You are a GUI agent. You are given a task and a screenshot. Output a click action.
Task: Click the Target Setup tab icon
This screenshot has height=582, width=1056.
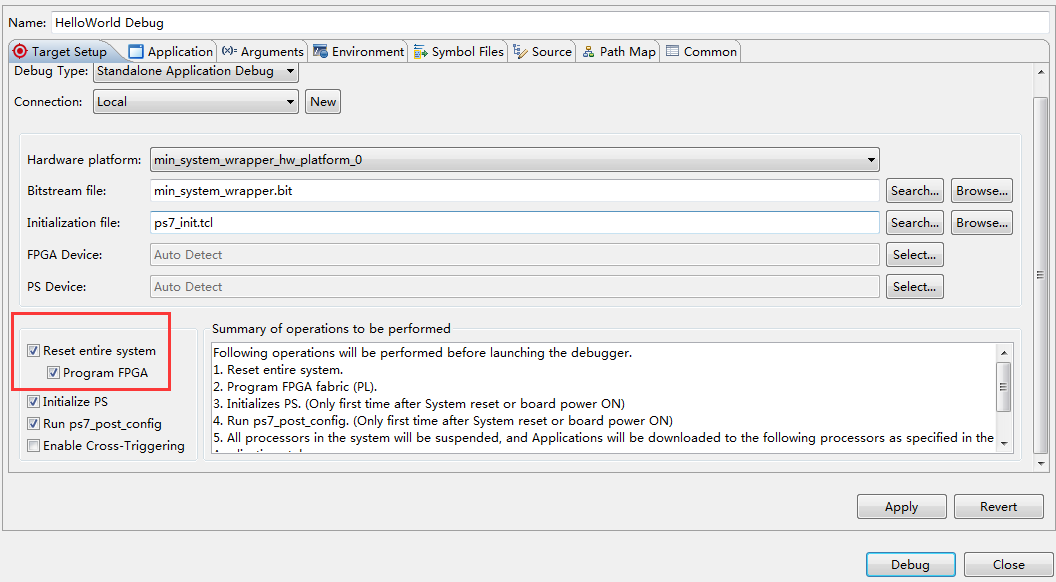coord(20,51)
